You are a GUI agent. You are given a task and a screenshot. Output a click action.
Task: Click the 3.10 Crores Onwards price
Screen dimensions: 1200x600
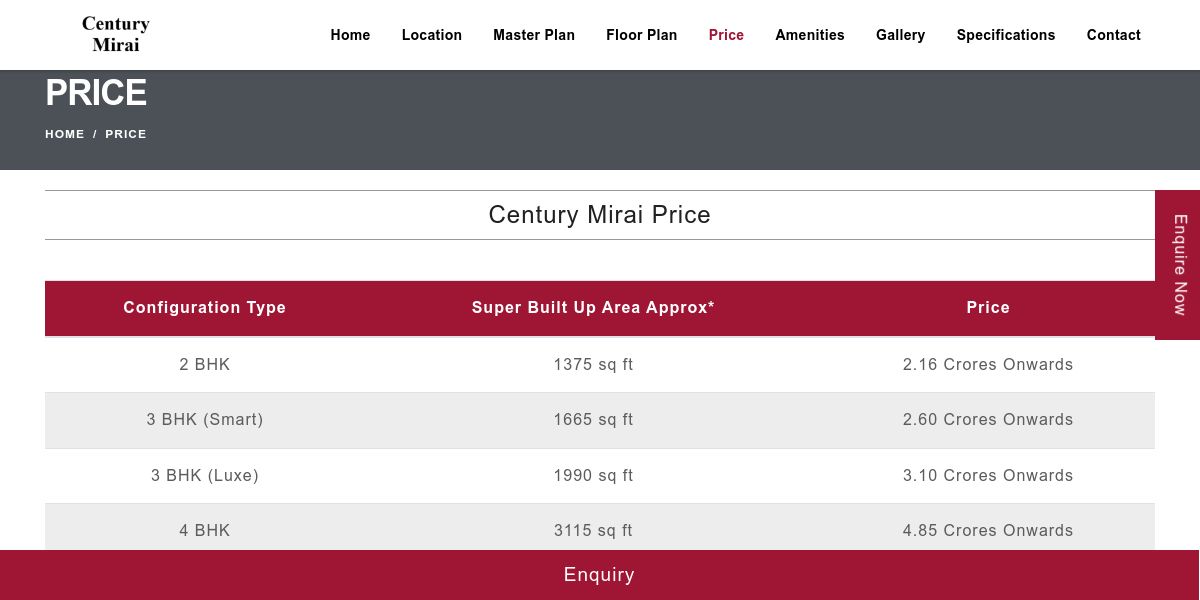pyautogui.click(x=988, y=476)
